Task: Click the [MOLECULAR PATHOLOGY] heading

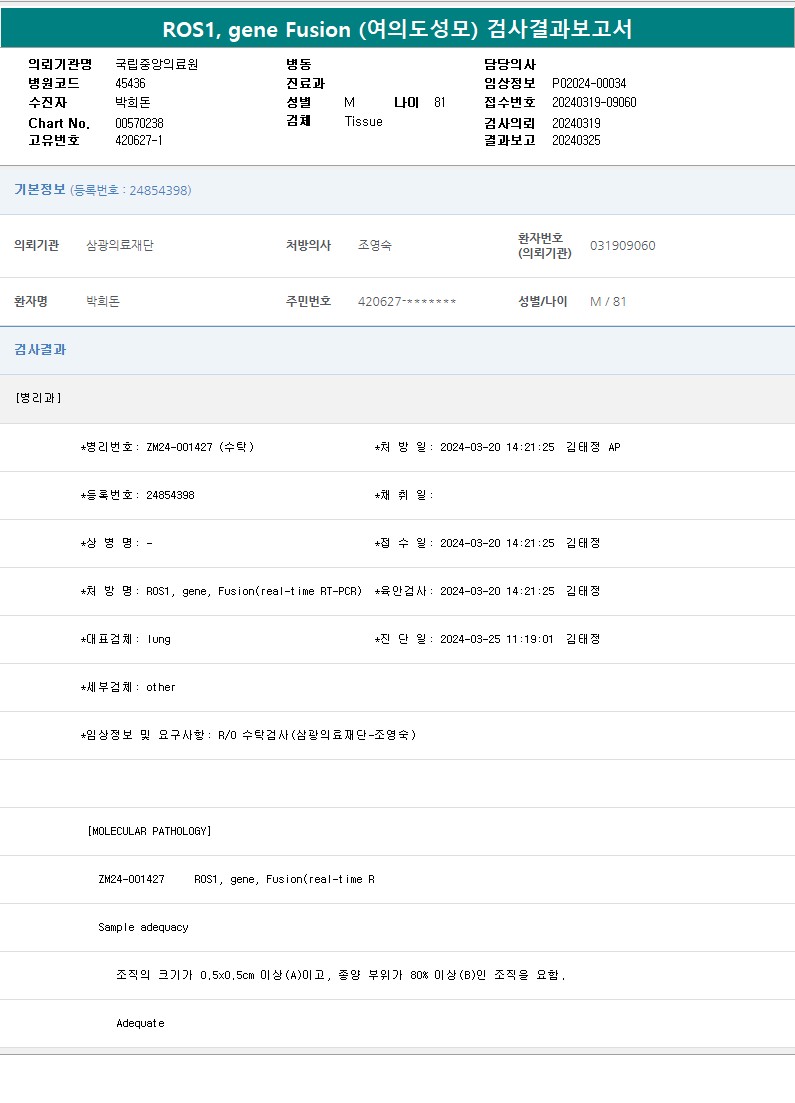Action: 150,831
